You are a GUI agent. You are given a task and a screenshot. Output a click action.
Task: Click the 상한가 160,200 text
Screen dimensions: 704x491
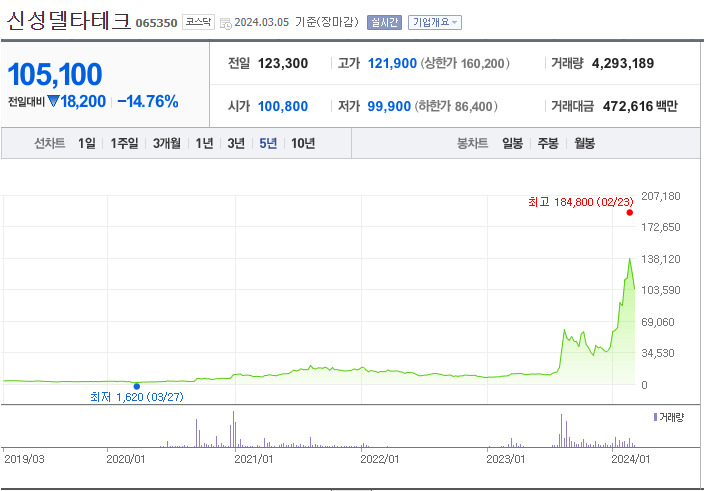[x=465, y=63]
